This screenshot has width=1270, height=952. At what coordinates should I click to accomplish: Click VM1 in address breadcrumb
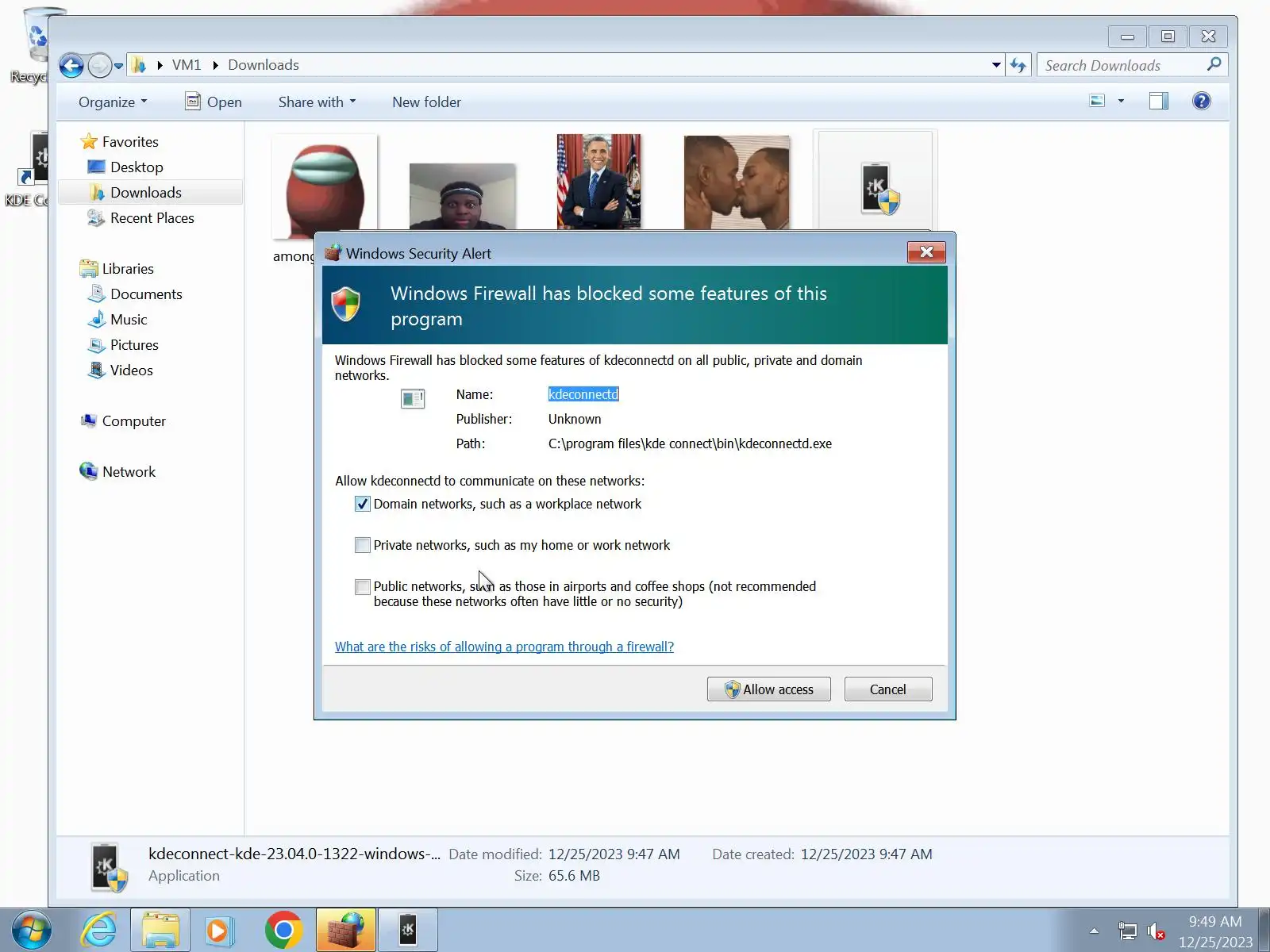(x=187, y=65)
